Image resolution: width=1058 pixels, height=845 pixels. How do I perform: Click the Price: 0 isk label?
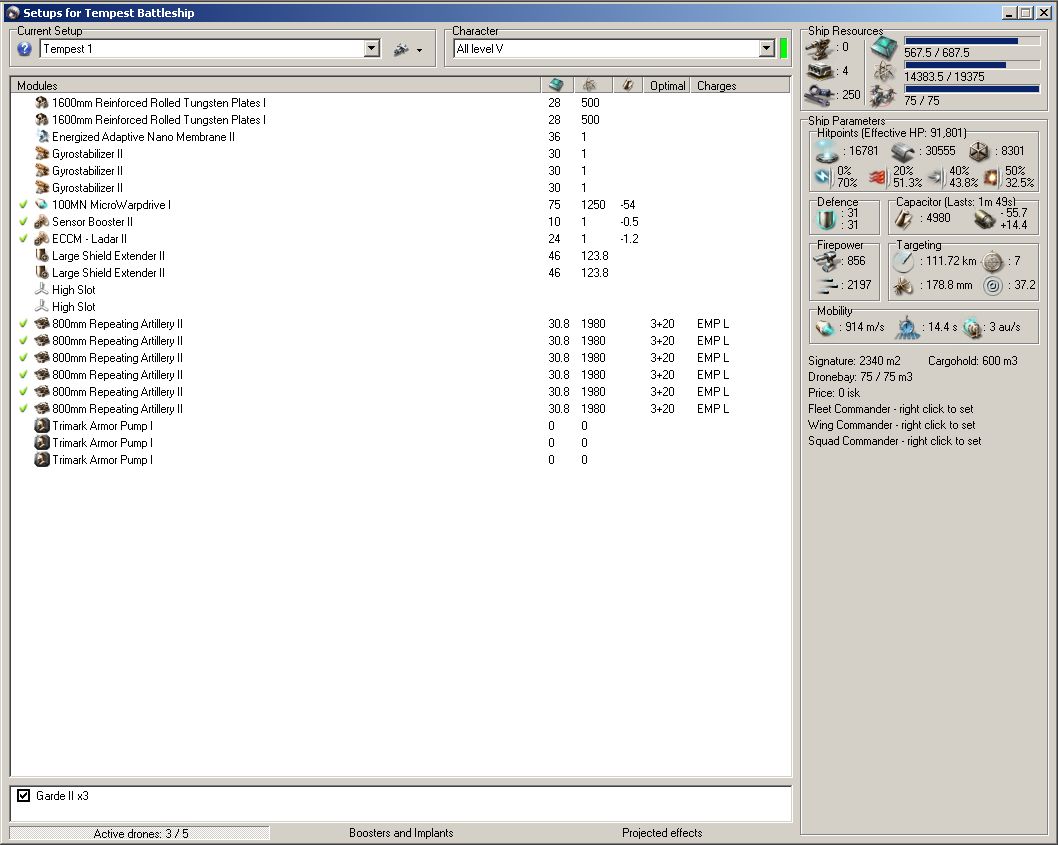click(x=834, y=393)
